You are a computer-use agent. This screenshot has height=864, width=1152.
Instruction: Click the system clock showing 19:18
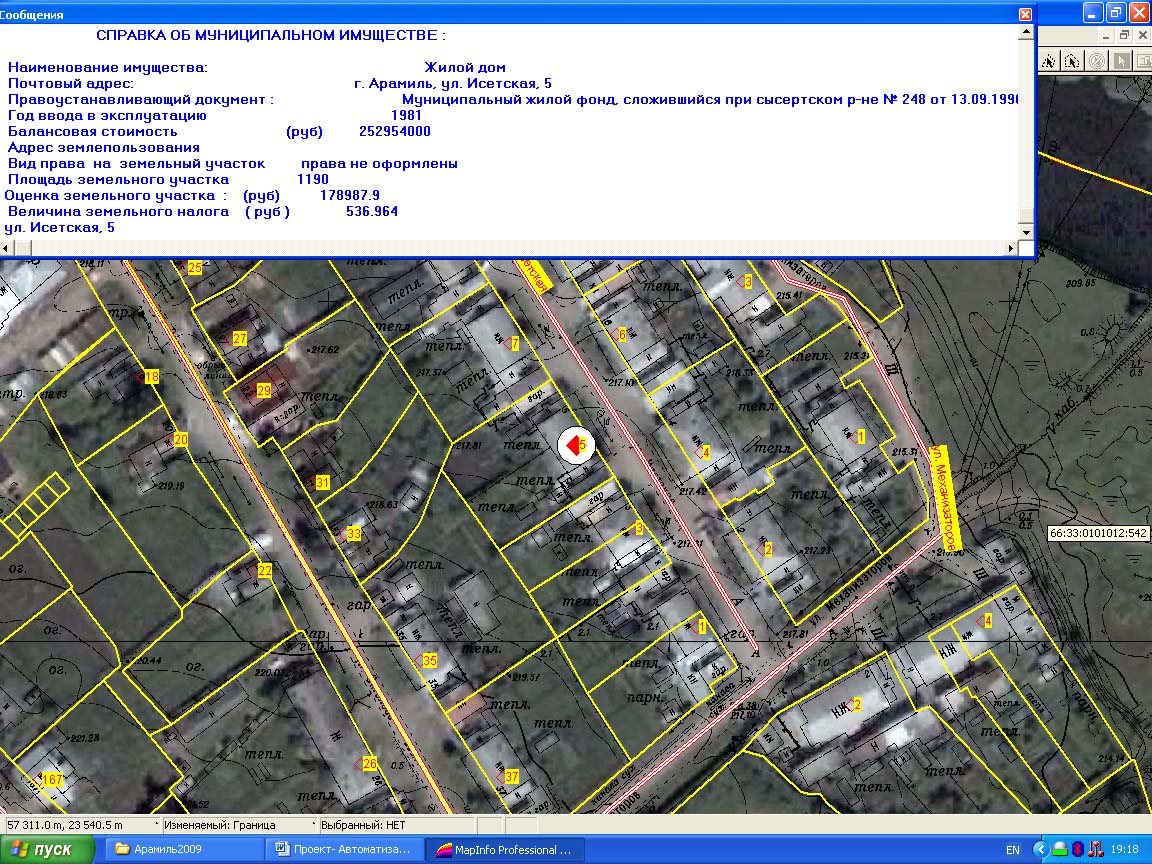(x=1125, y=850)
